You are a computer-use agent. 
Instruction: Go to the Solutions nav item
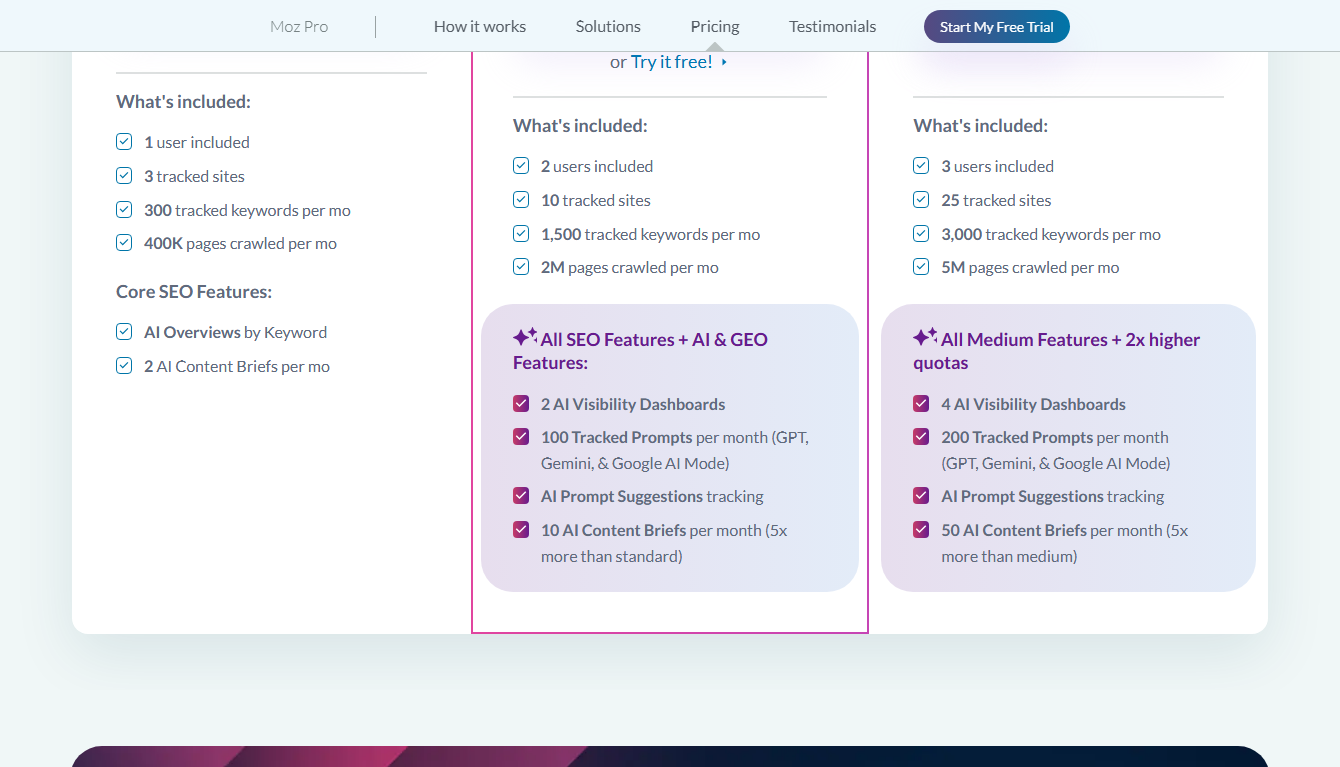608,27
